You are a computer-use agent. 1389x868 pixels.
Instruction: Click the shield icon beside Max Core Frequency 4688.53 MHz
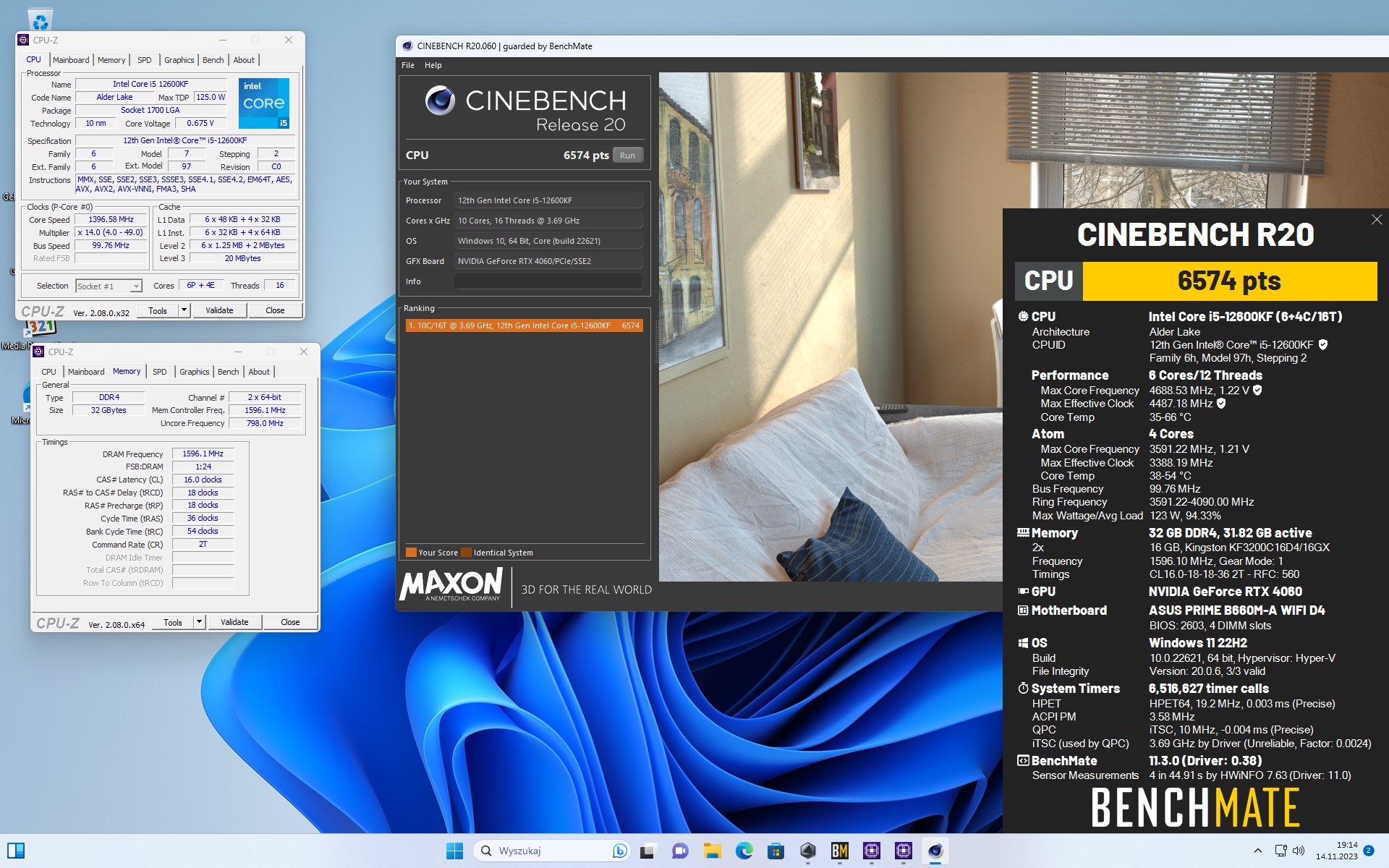(x=1257, y=390)
